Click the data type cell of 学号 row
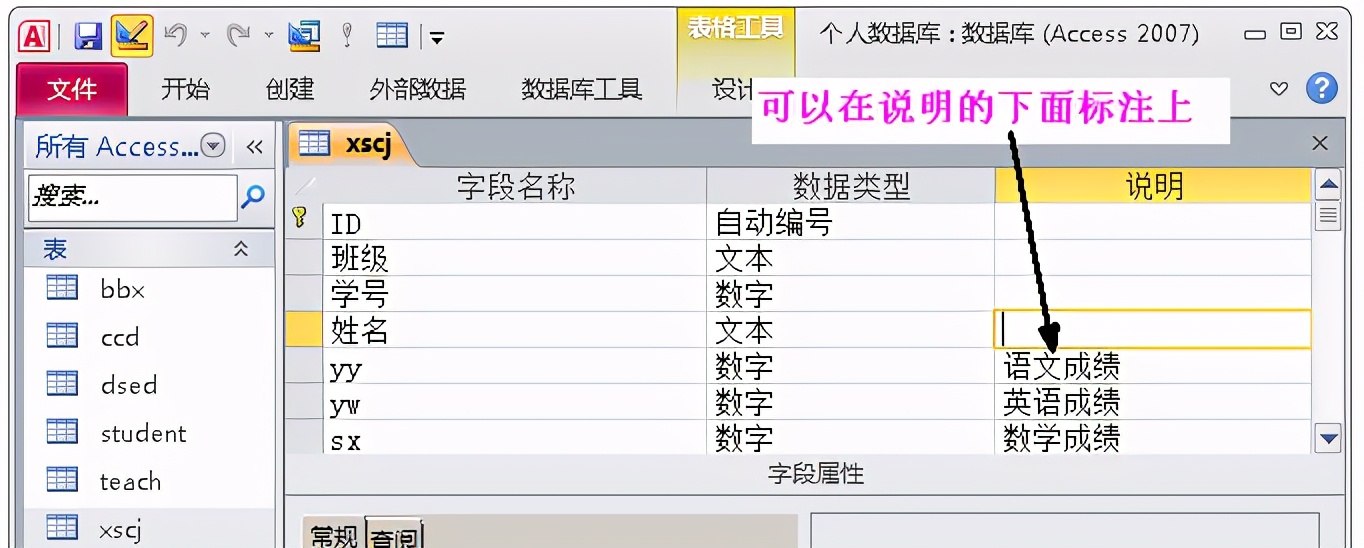This screenshot has width=1364, height=548. (x=851, y=294)
